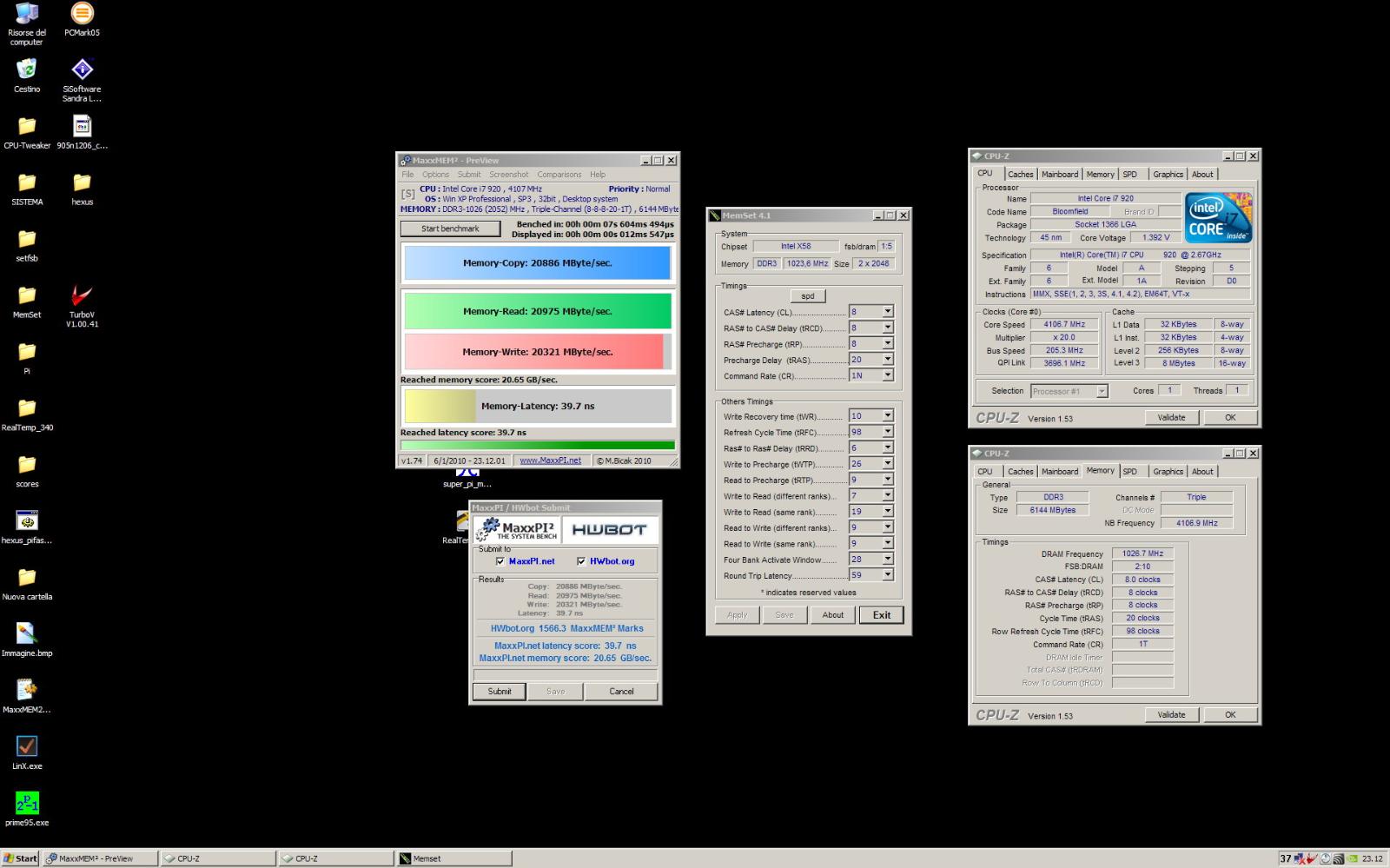Toggle the HWbot.org submit checkbox
This screenshot has width=1390, height=868.
(x=581, y=561)
